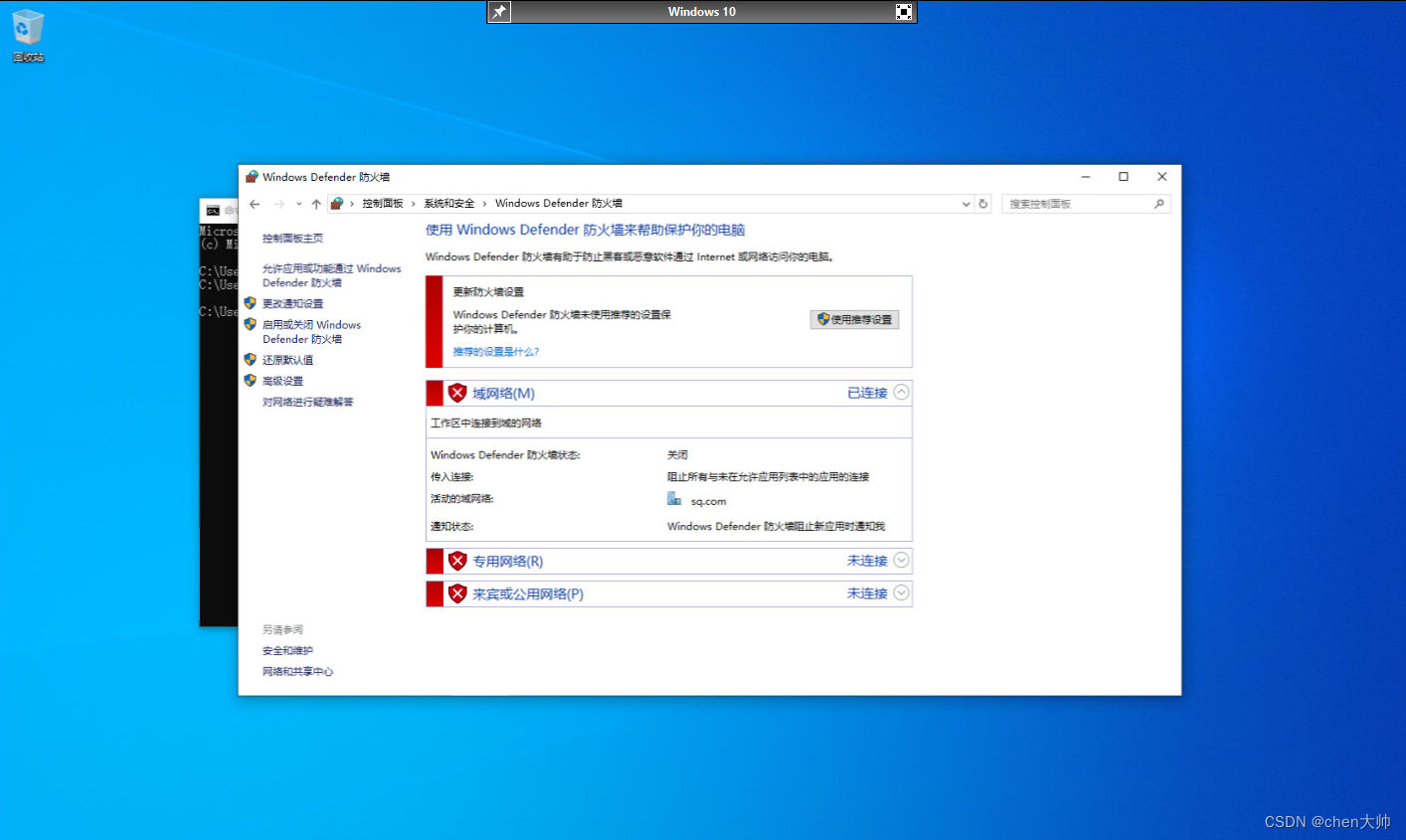Click fullscreen icon on Windows 10 VM bar
The width and height of the screenshot is (1406, 840).
904,12
